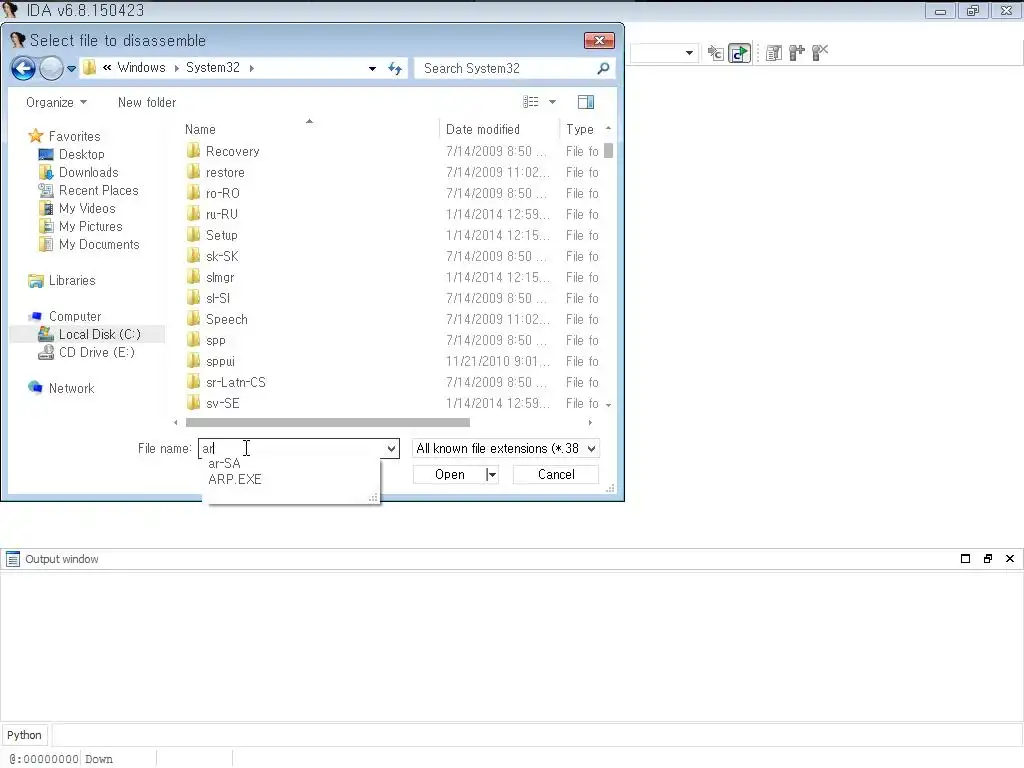
Task: Open recent locations dropdown arrow beside Forward
Action: (71, 69)
